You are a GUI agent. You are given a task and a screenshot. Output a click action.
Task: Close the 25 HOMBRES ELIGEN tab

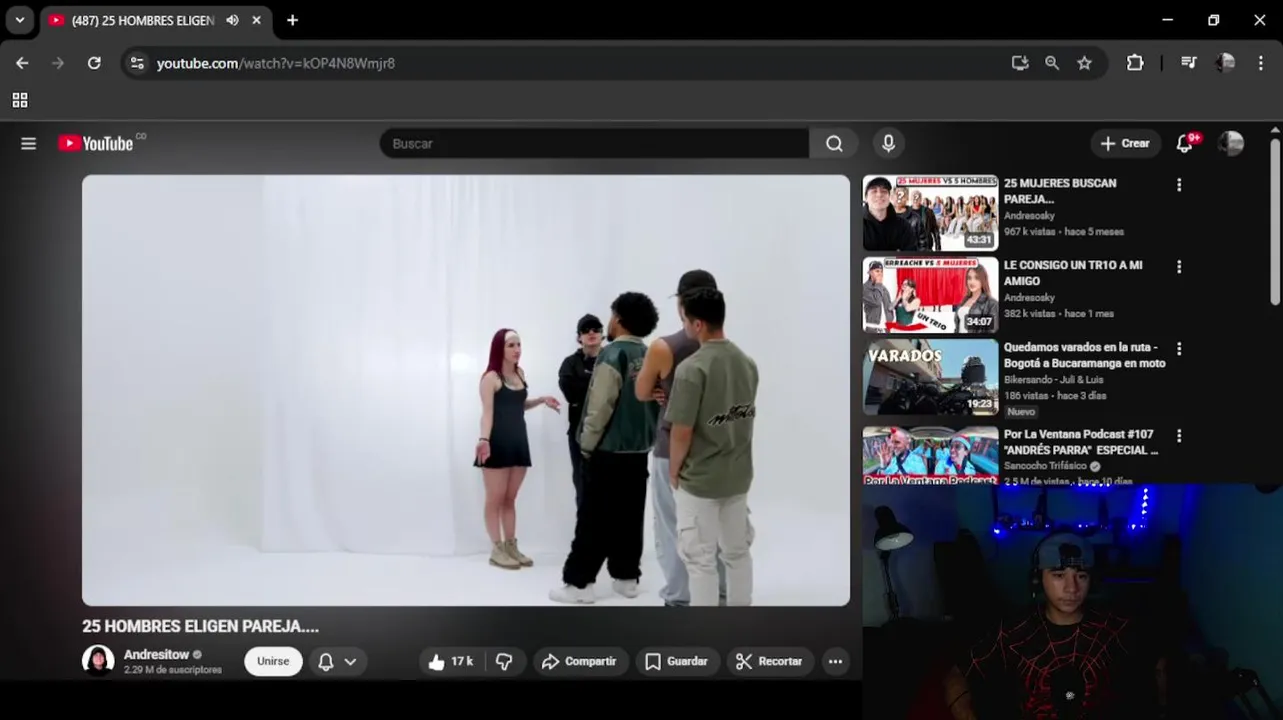pyautogui.click(x=257, y=20)
